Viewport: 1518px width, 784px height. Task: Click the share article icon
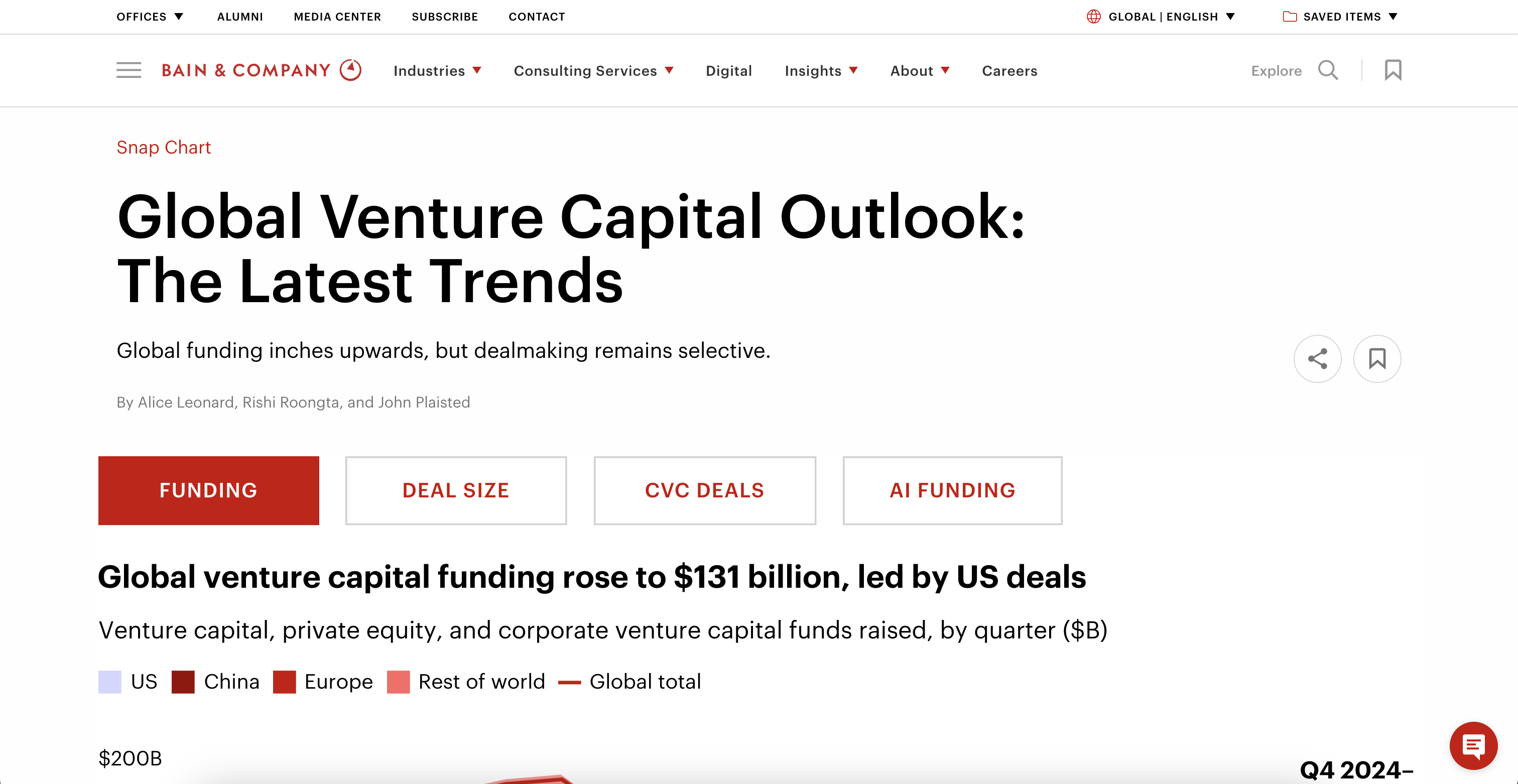[1317, 359]
